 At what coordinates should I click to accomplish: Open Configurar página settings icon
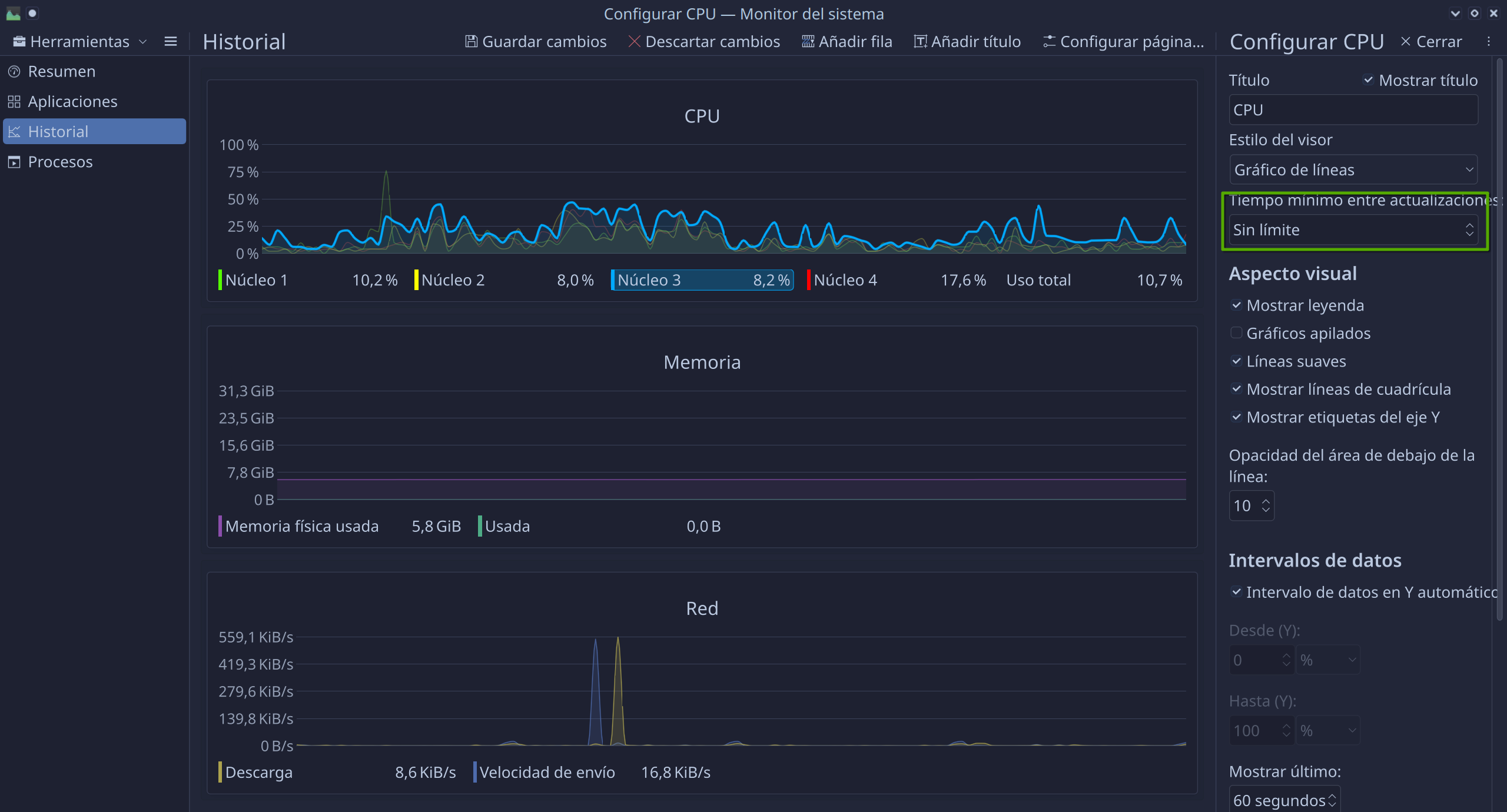click(1049, 42)
